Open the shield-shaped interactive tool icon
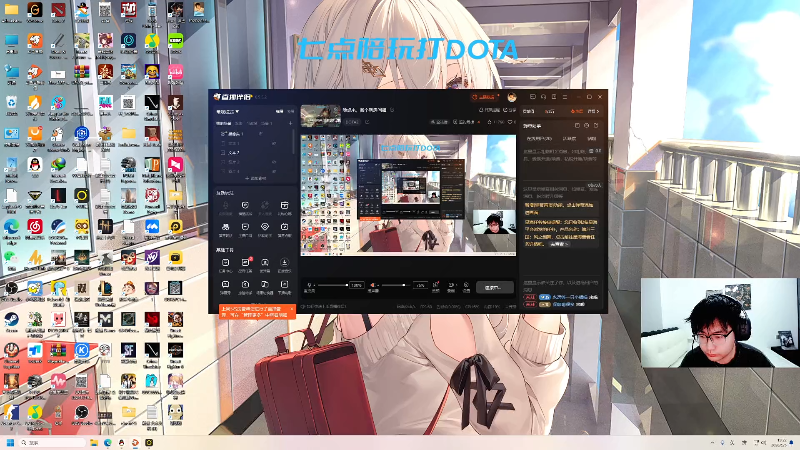This screenshot has height=450, width=800. click(245, 205)
